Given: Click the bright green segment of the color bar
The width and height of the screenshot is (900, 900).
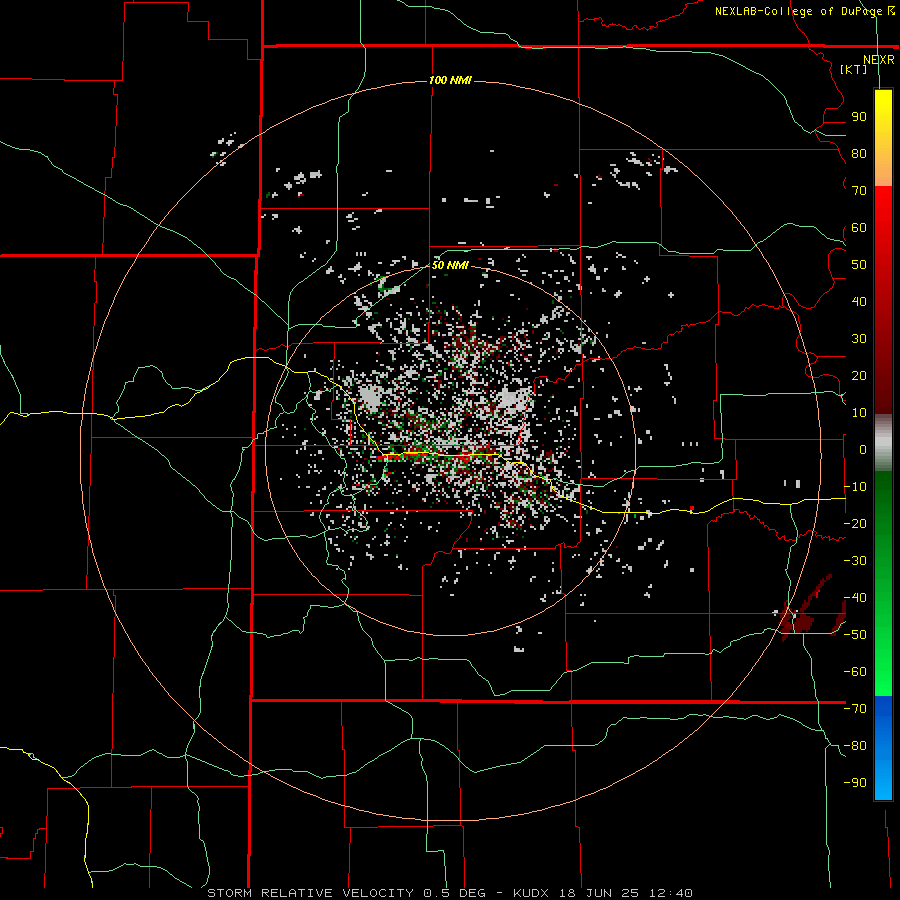Looking at the screenshot, I should (883, 660).
